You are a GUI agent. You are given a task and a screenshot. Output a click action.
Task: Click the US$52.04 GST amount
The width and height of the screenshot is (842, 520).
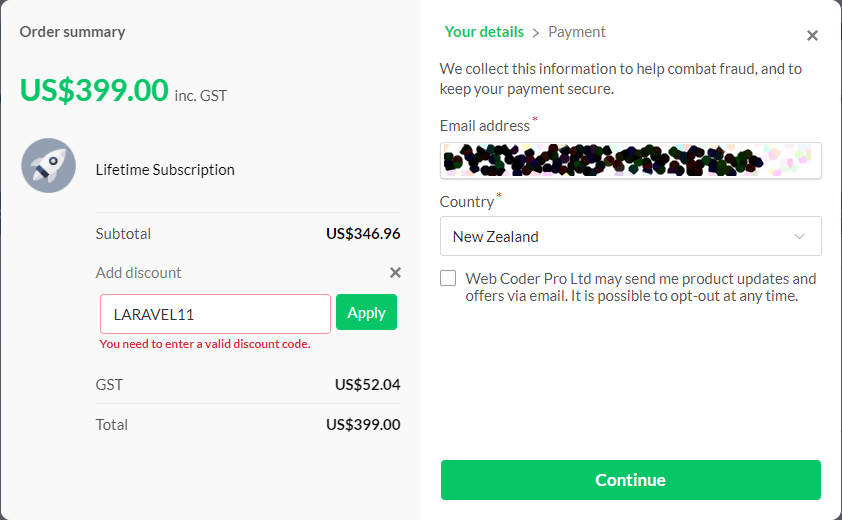click(367, 384)
